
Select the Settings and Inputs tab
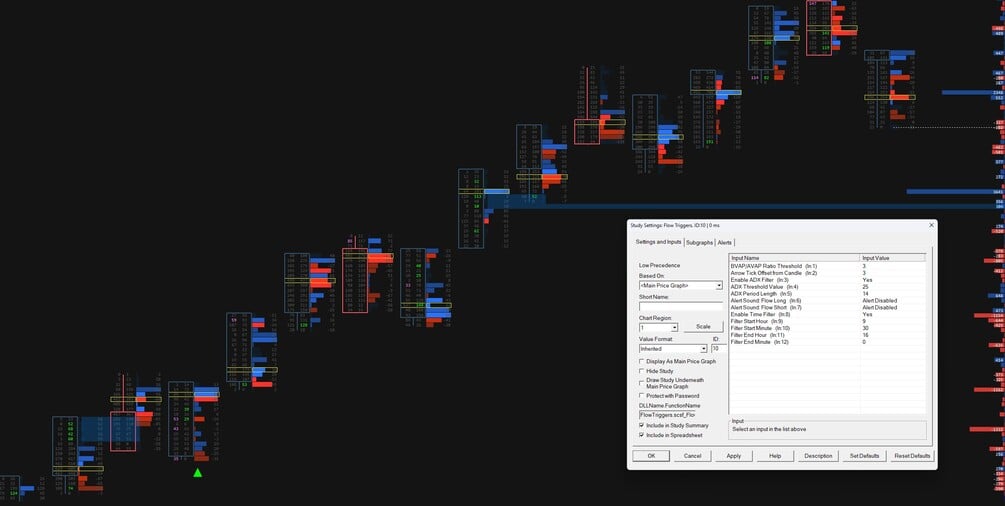point(658,242)
